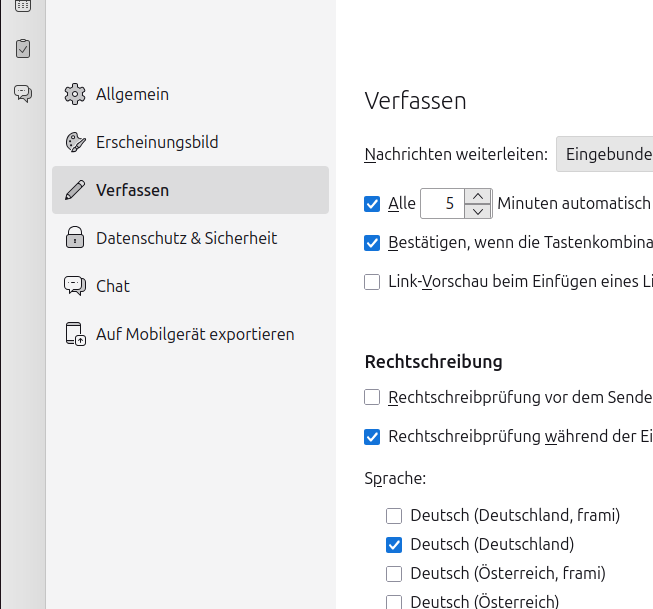This screenshot has height=609, width=653.
Task: Click the gear icon beside Allgemein
Action: click(x=75, y=95)
